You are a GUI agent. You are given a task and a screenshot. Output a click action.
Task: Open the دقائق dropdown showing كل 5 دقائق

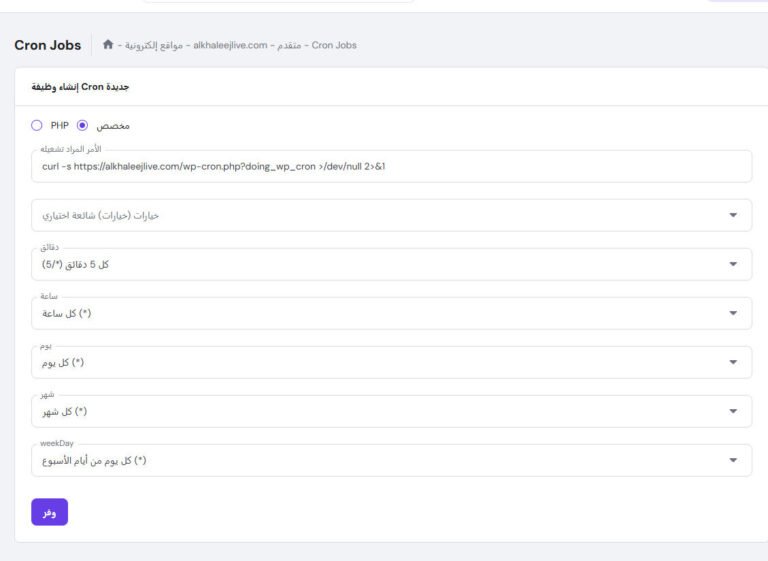pyautogui.click(x=390, y=264)
